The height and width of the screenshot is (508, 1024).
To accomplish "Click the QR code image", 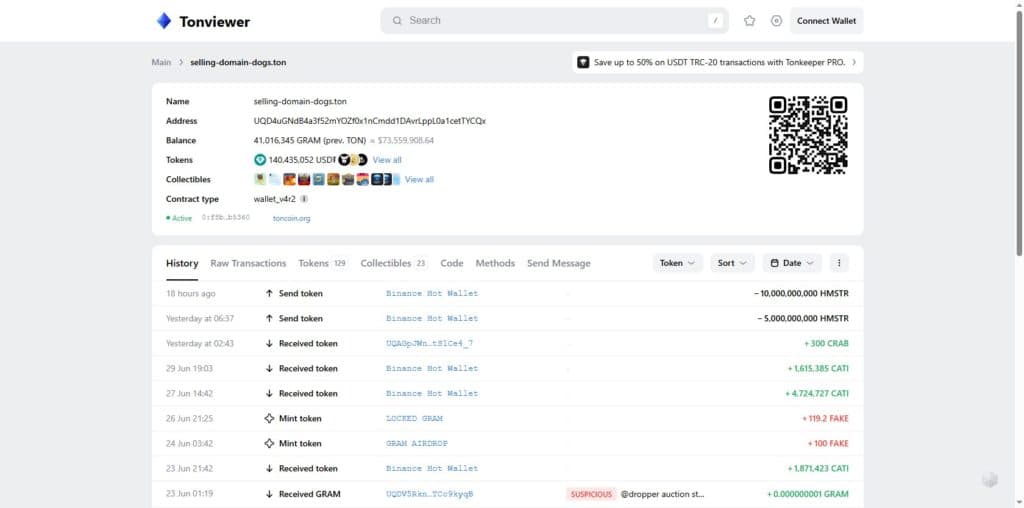I will coord(808,135).
